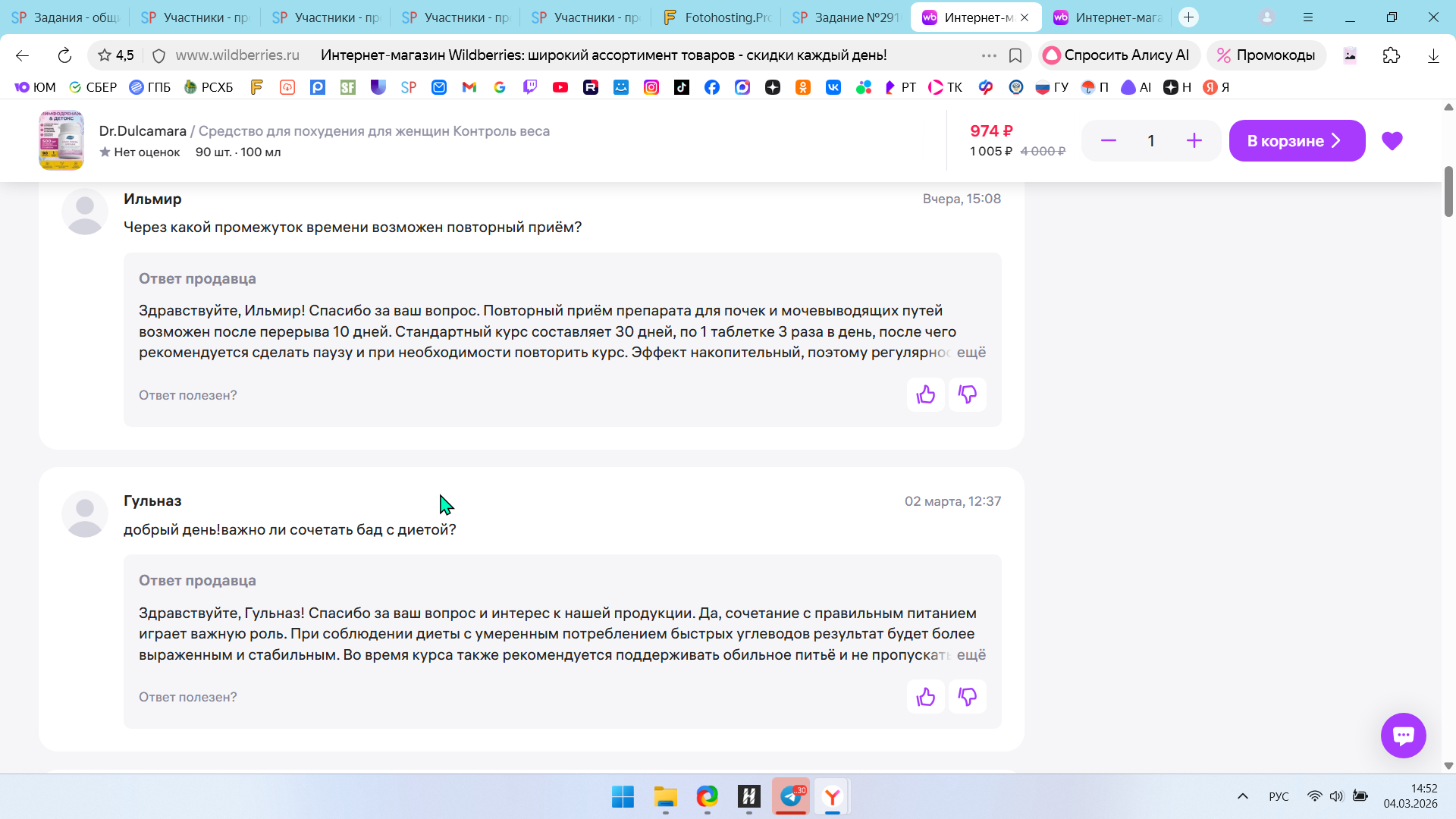1456x819 pixels.
Task: Like the seller's answer to Ильмир
Action: pos(925,394)
